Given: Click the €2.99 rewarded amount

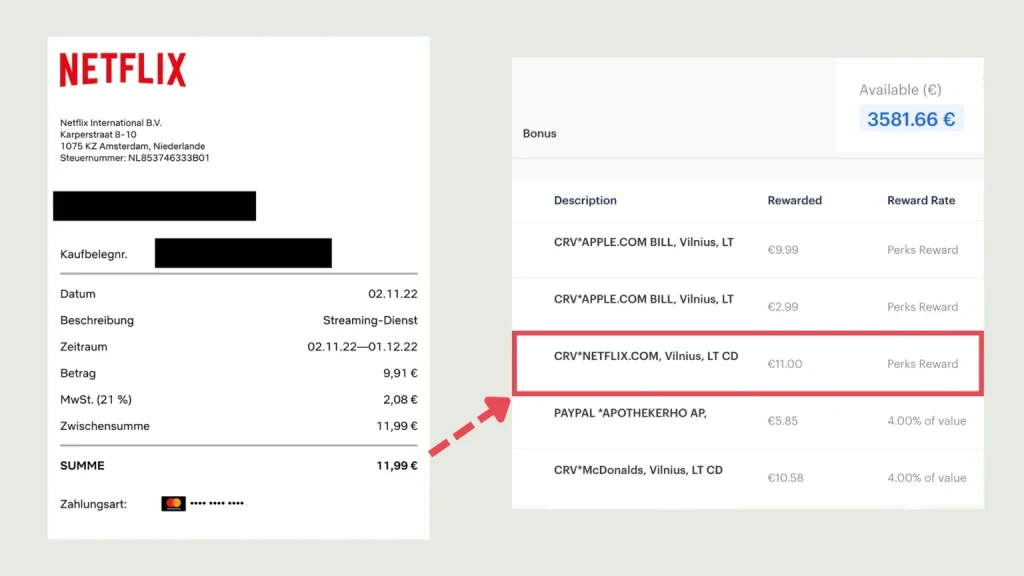Looking at the screenshot, I should [x=782, y=307].
